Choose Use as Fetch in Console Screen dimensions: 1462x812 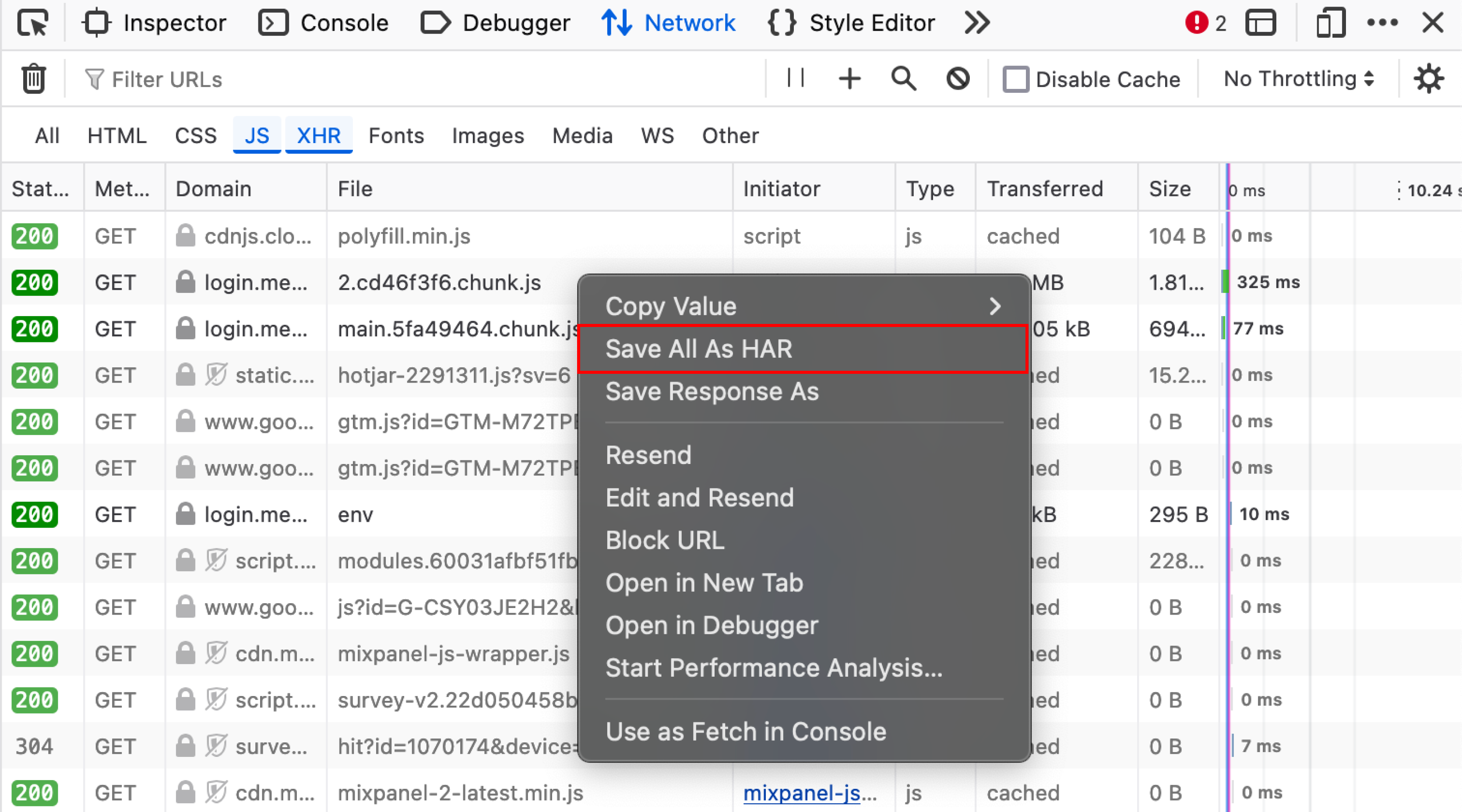pos(803,731)
